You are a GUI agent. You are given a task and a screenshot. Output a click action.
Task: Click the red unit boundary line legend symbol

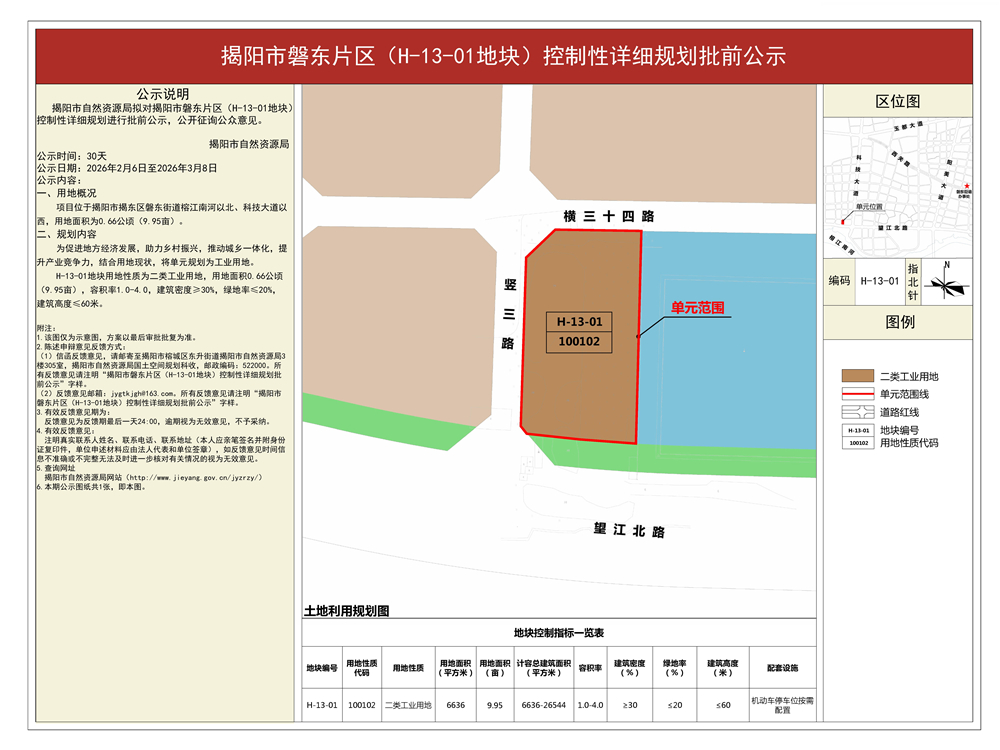tap(857, 394)
